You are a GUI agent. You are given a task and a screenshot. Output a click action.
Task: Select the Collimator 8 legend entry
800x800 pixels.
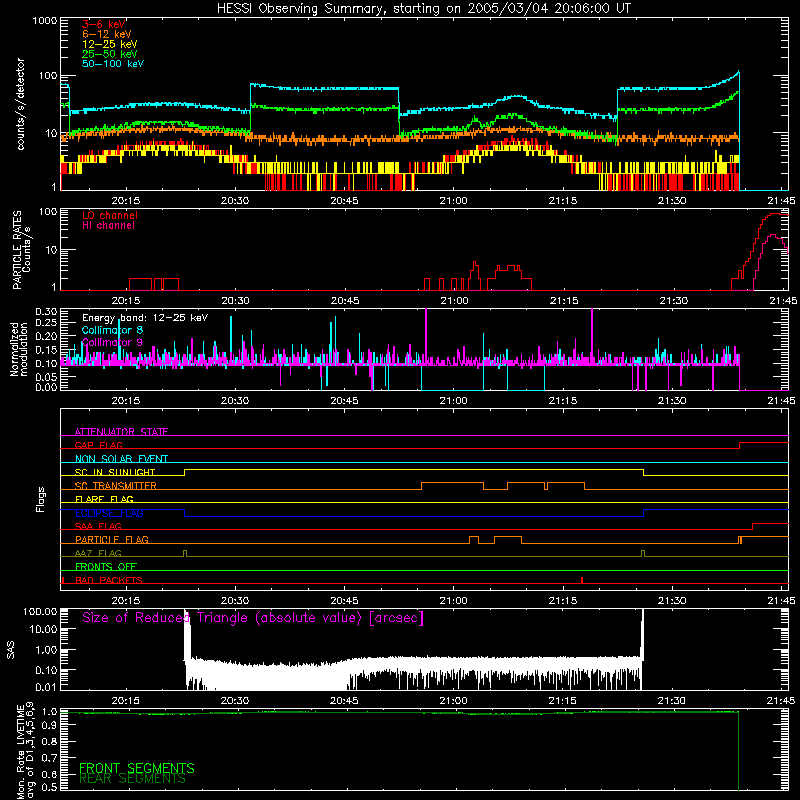tap(112, 330)
